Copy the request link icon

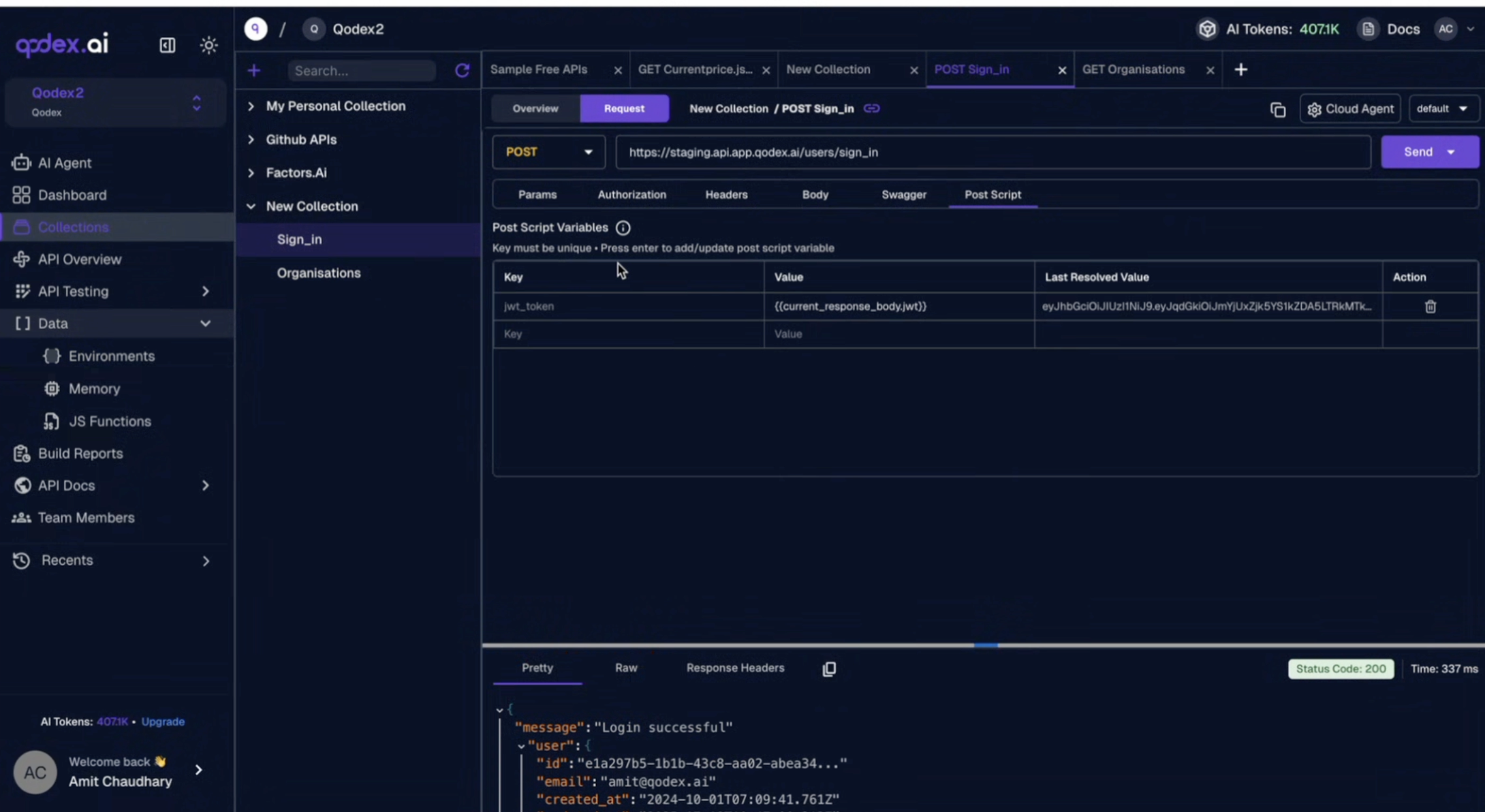871,108
